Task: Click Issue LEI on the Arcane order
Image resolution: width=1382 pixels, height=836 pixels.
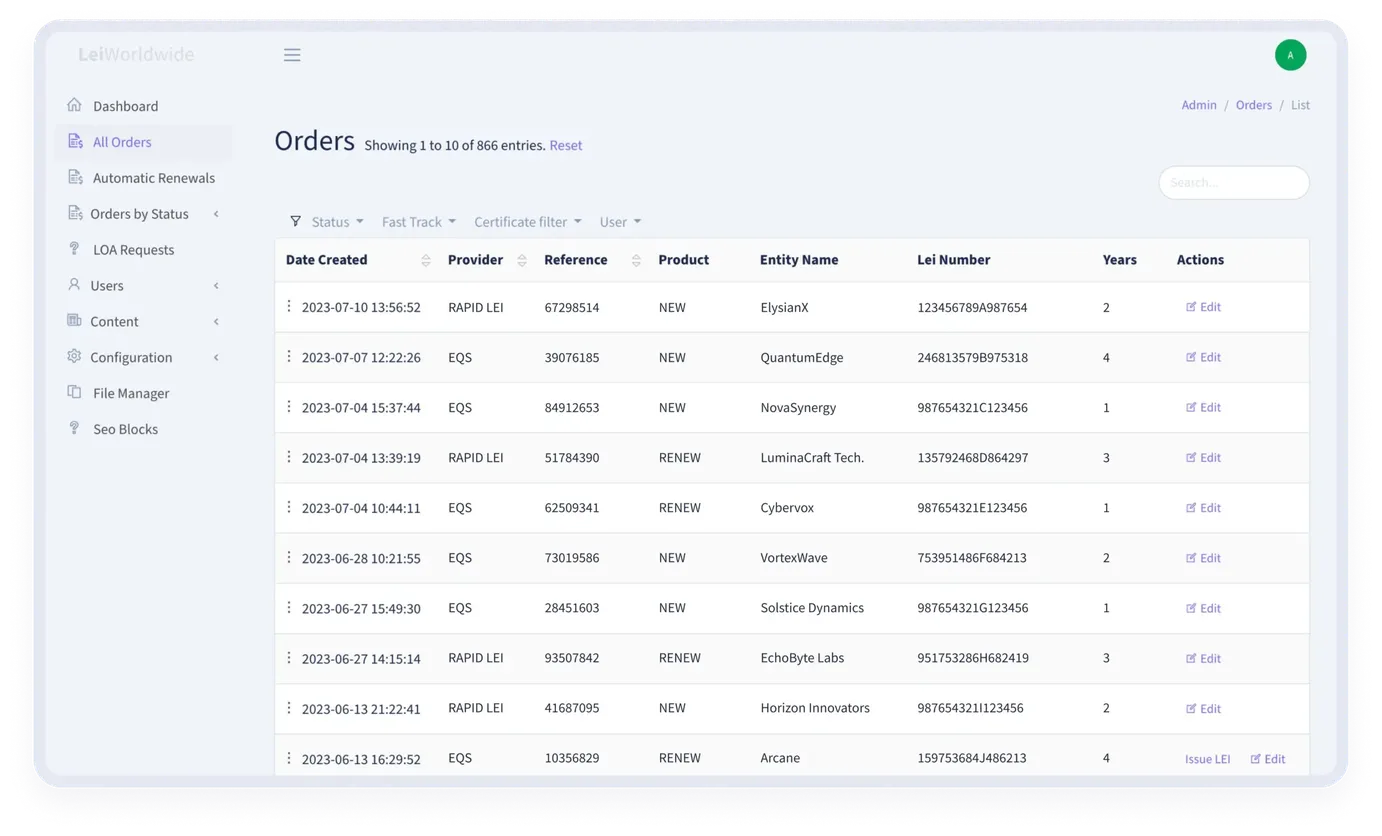Action: pyautogui.click(x=1207, y=759)
